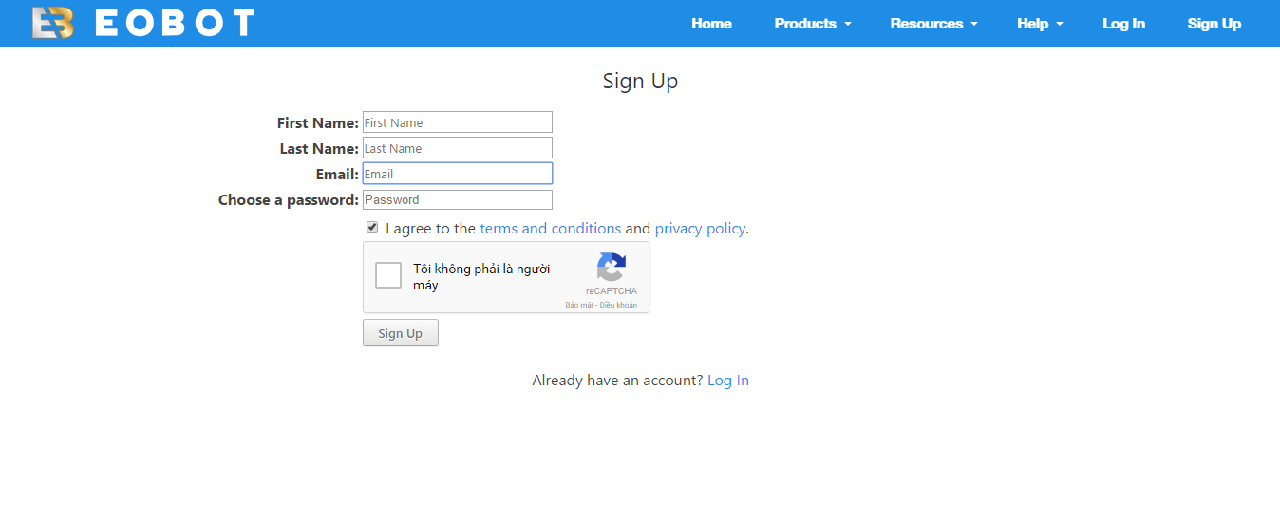Click the "Already have an account?" text

coord(617,380)
